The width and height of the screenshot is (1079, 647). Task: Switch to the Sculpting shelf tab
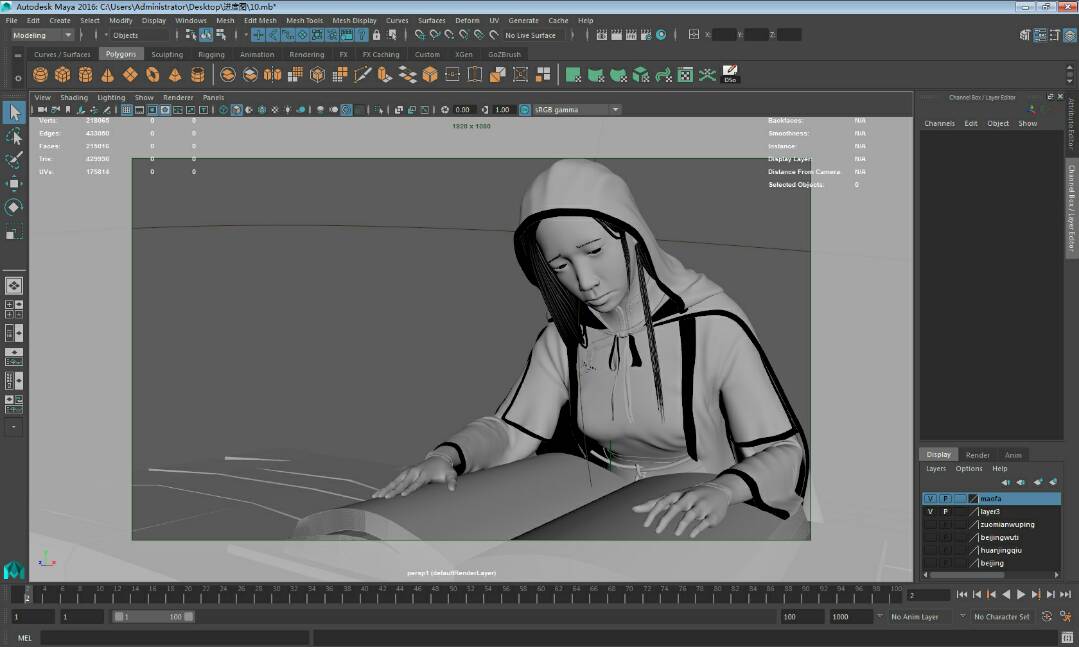[x=167, y=54]
